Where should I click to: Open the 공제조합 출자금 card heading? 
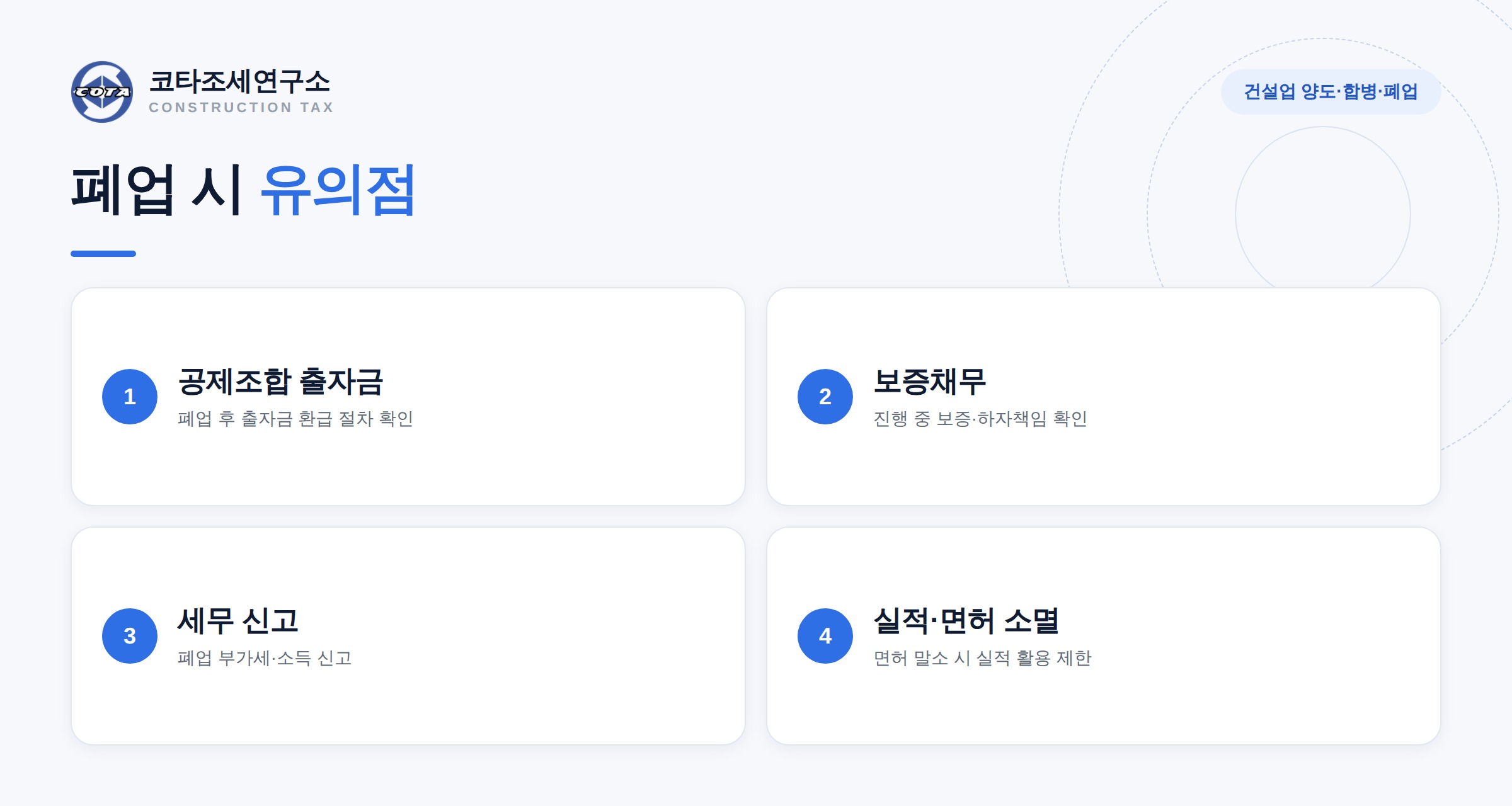click(x=280, y=382)
